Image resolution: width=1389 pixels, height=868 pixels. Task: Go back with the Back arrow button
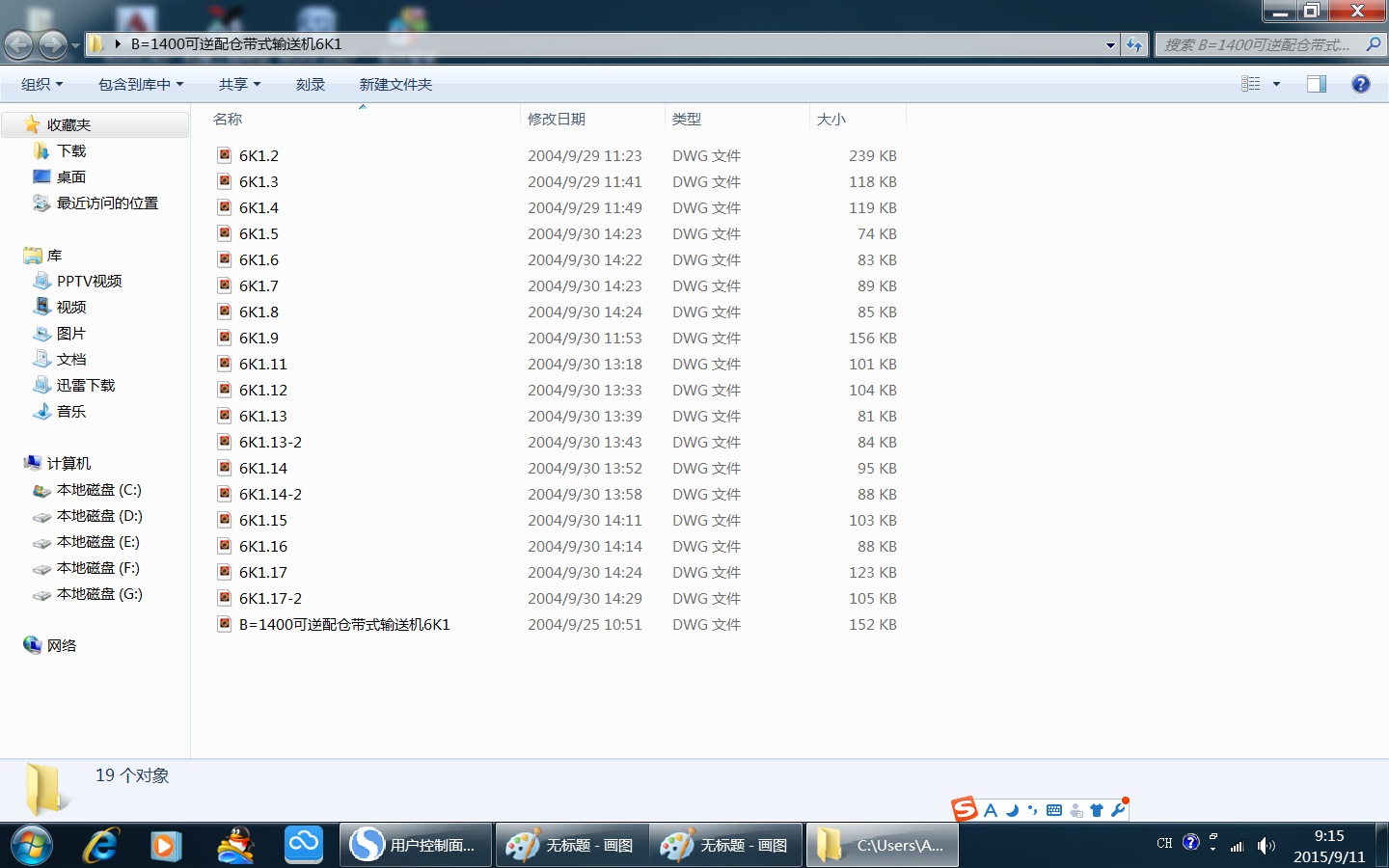[x=18, y=44]
